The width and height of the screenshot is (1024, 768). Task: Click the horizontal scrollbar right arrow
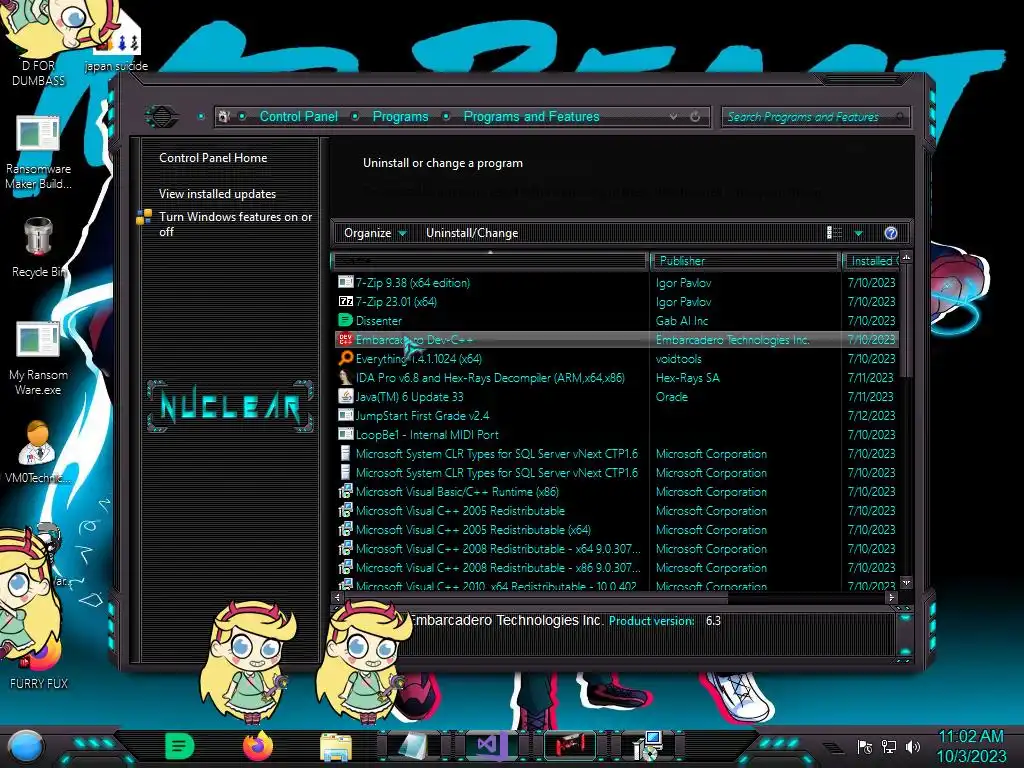(891, 598)
